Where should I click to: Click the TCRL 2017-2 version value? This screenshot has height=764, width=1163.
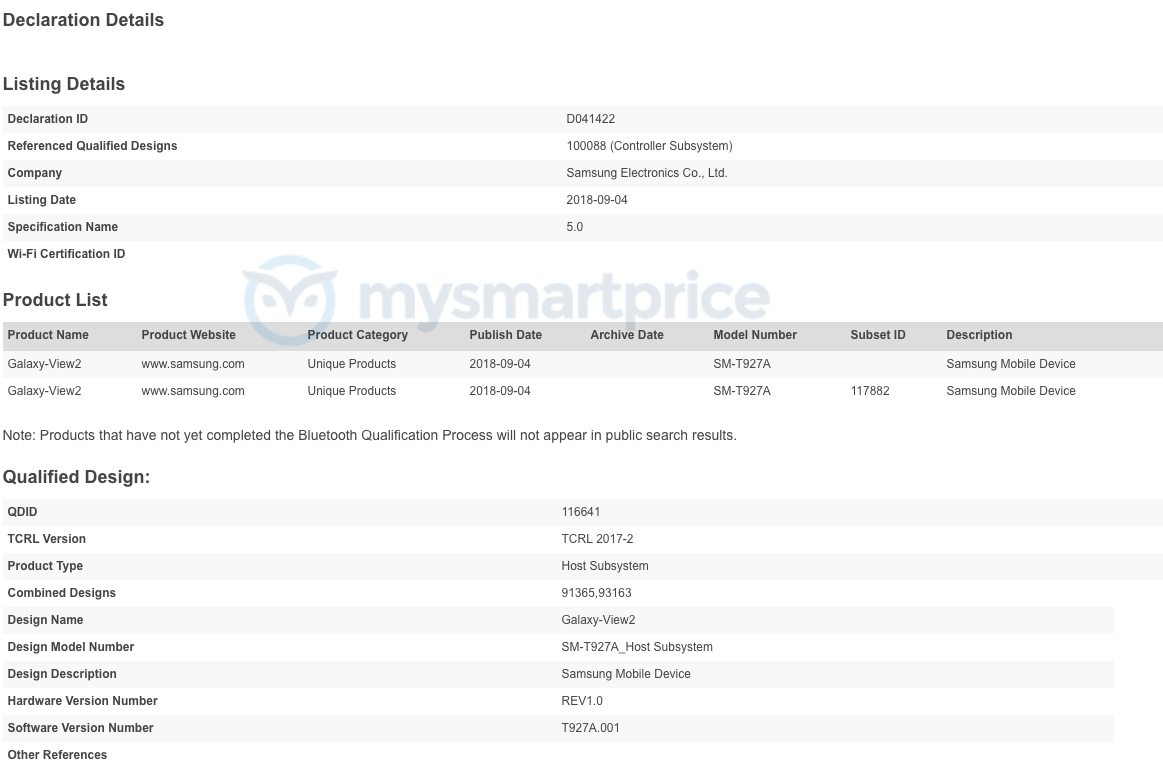tap(598, 539)
